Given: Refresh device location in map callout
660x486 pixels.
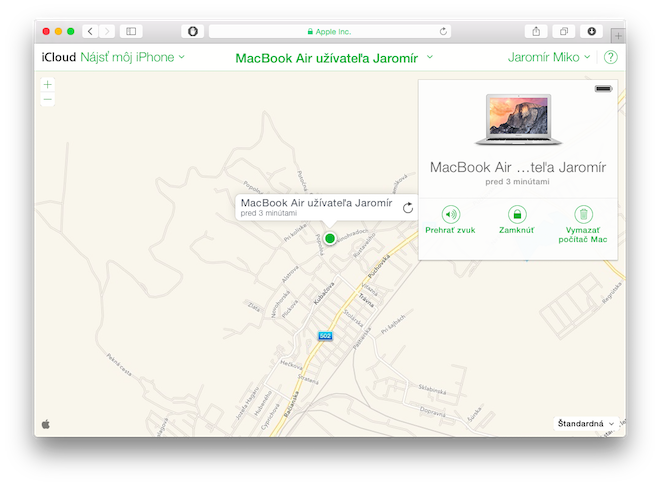Looking at the screenshot, I should point(407,208).
